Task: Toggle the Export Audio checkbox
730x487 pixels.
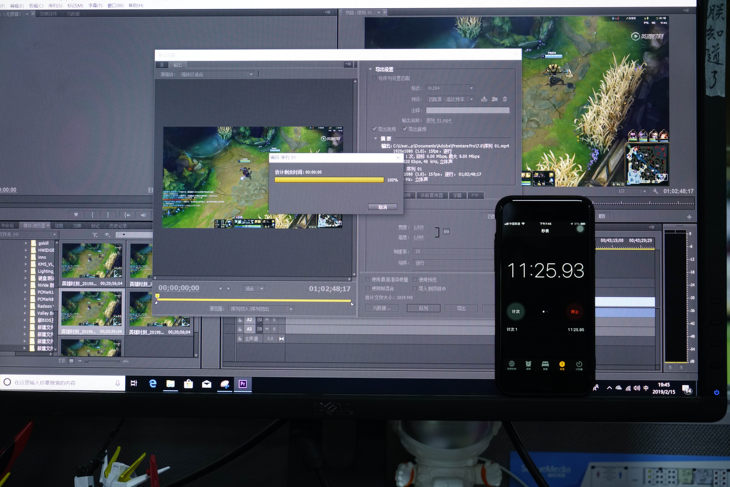Action: pos(405,129)
